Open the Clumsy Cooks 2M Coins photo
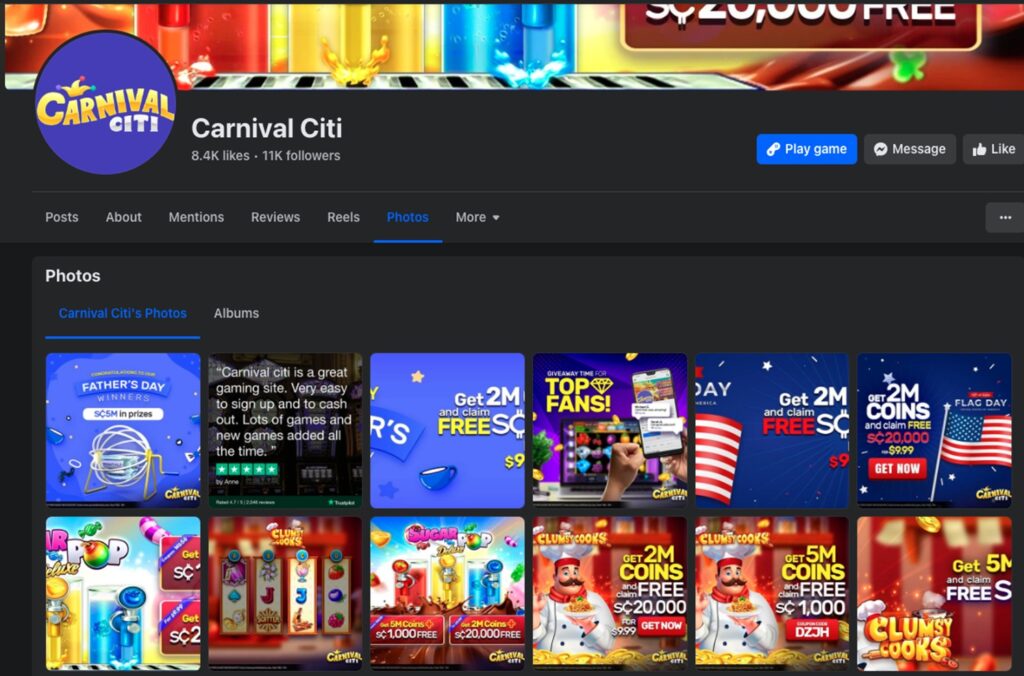 610,594
